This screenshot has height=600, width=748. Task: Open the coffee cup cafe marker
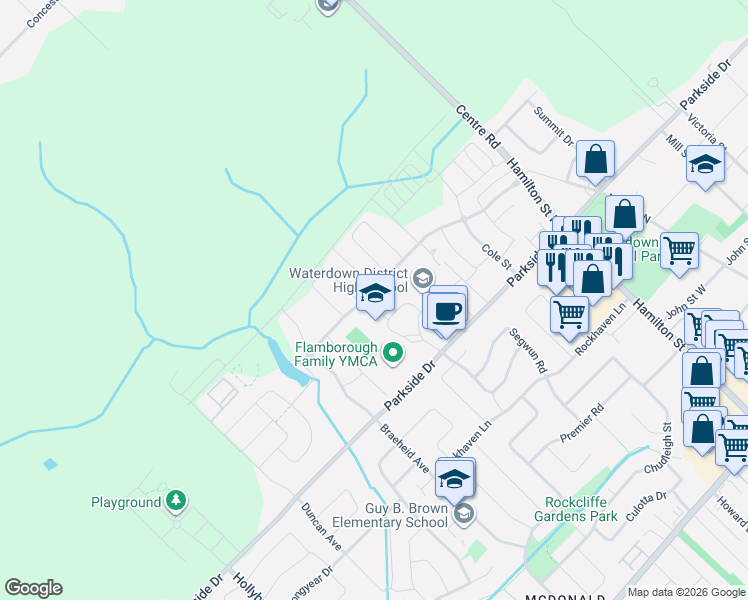(447, 313)
